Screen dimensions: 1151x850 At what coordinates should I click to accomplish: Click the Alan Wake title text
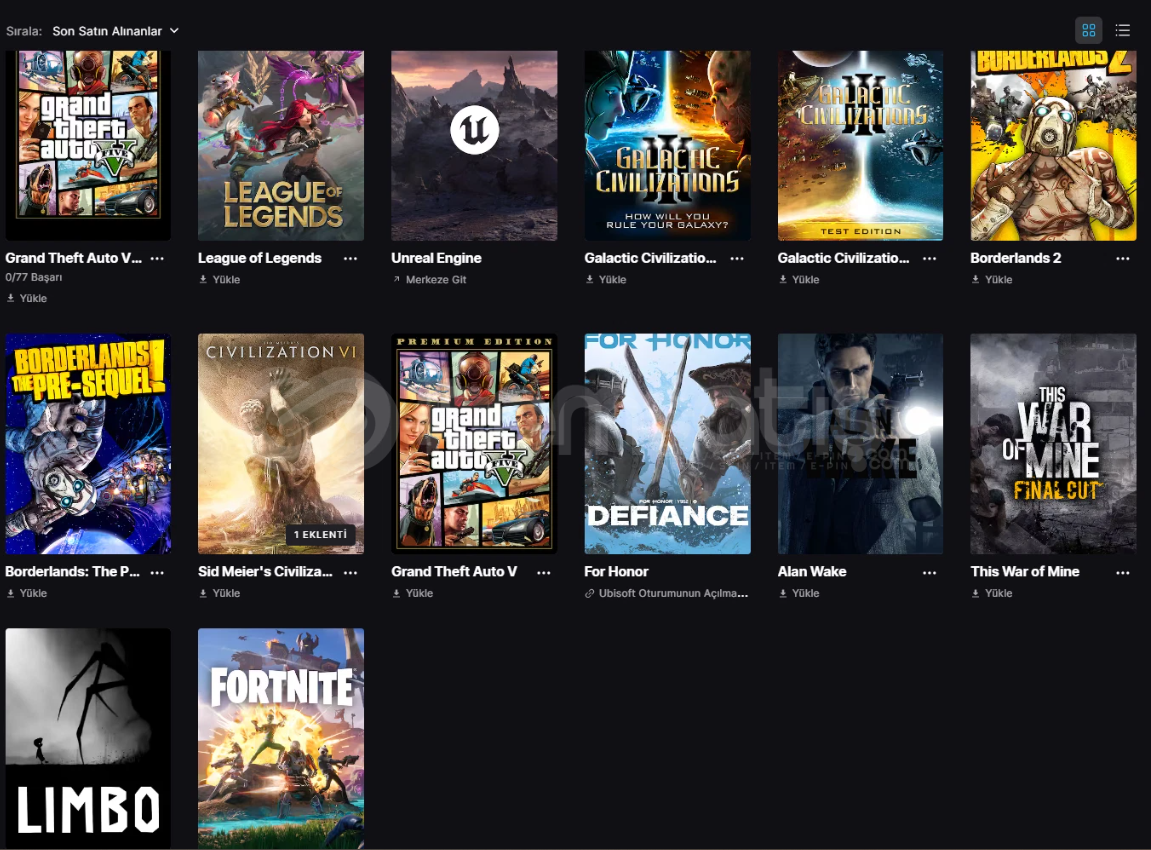click(812, 572)
